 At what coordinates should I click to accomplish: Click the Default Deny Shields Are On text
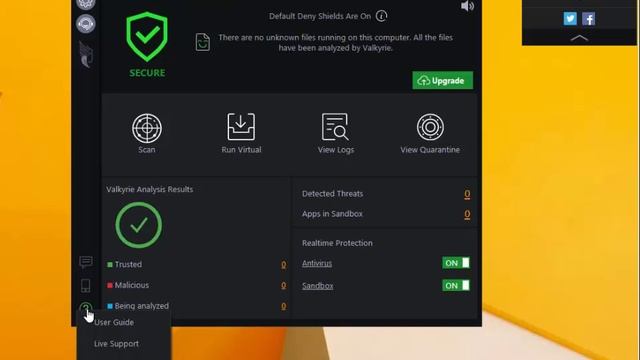click(320, 16)
